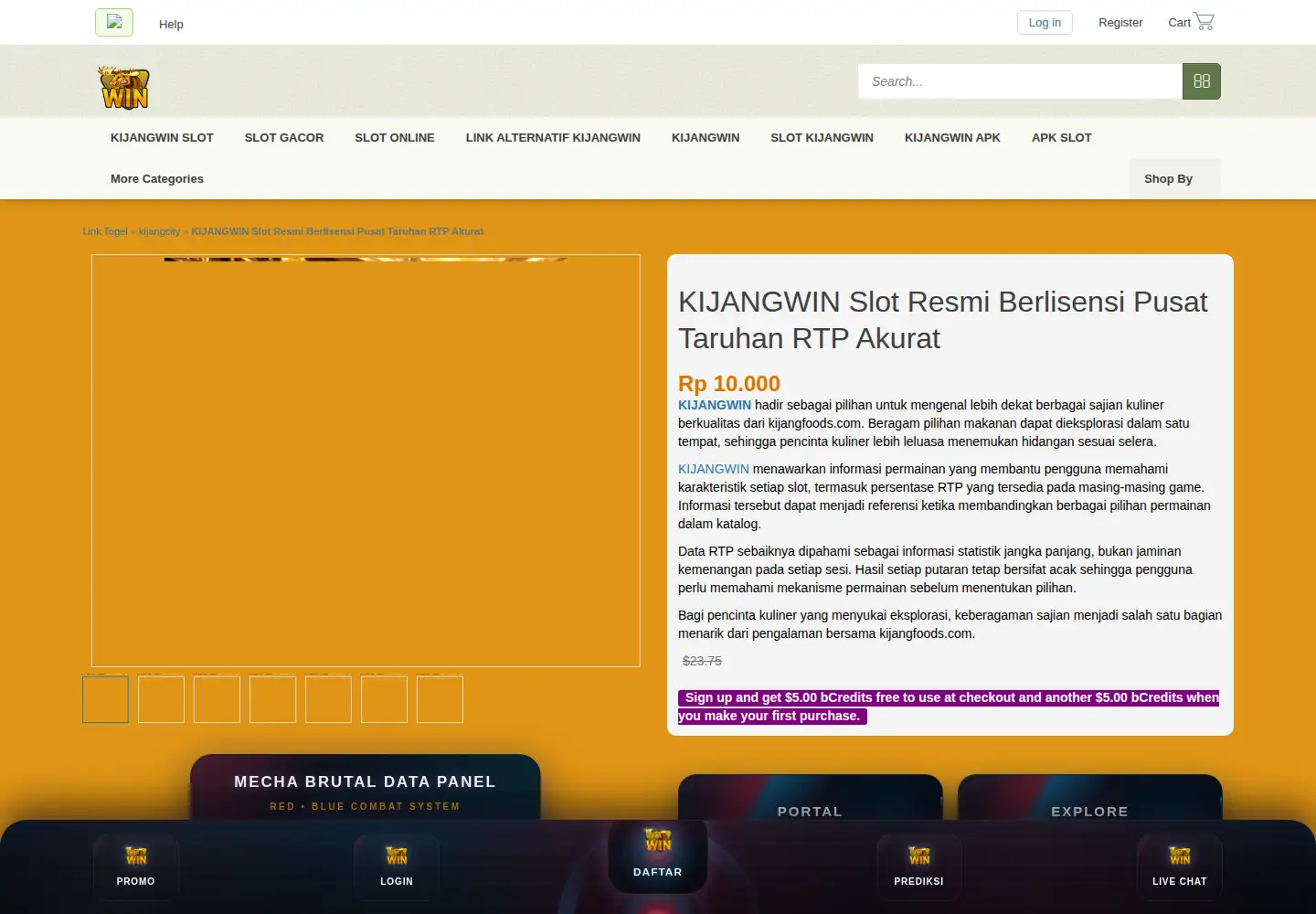
Task: Click the Register link
Action: pos(1120,23)
